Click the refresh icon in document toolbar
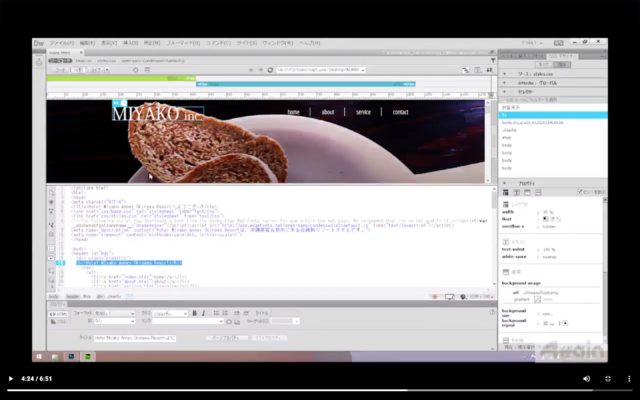The width and height of the screenshot is (640, 400). [x=270, y=70]
